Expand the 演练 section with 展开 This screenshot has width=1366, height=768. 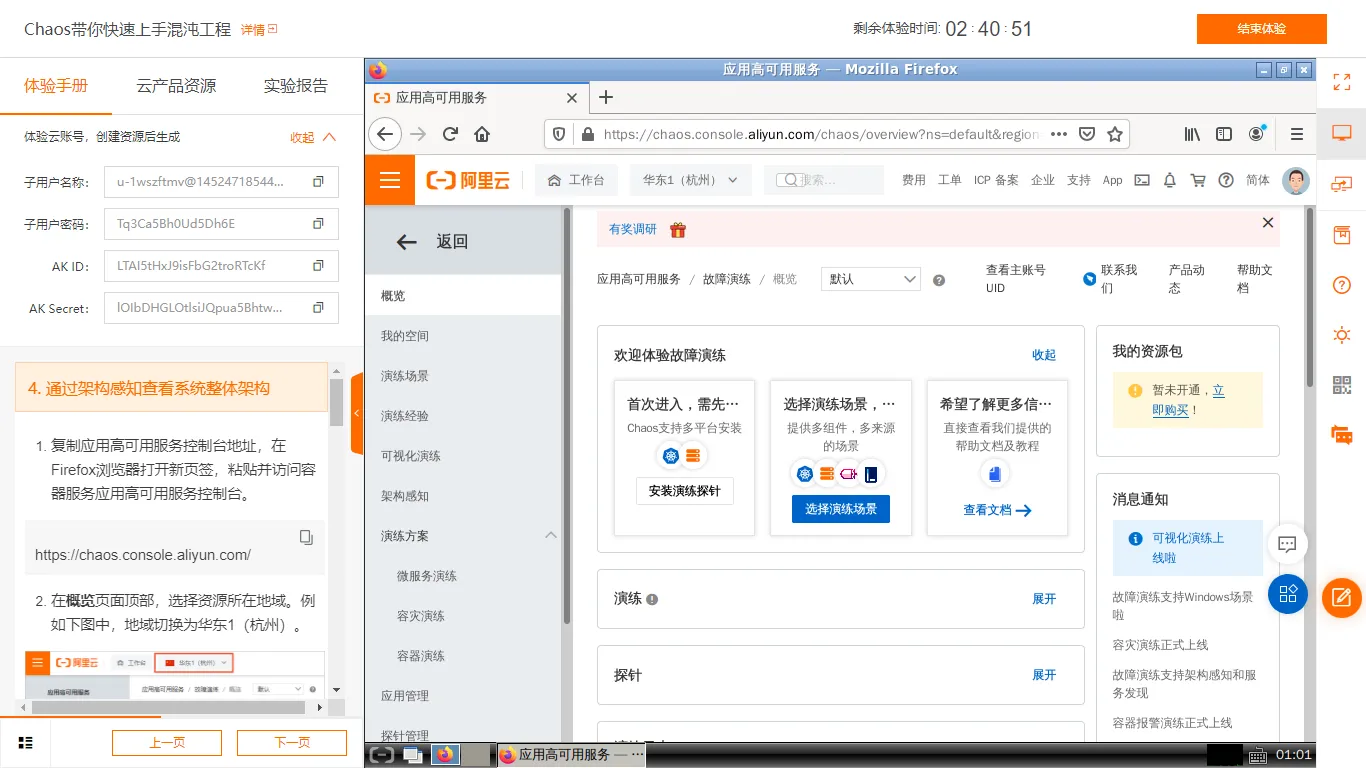pyautogui.click(x=1044, y=599)
